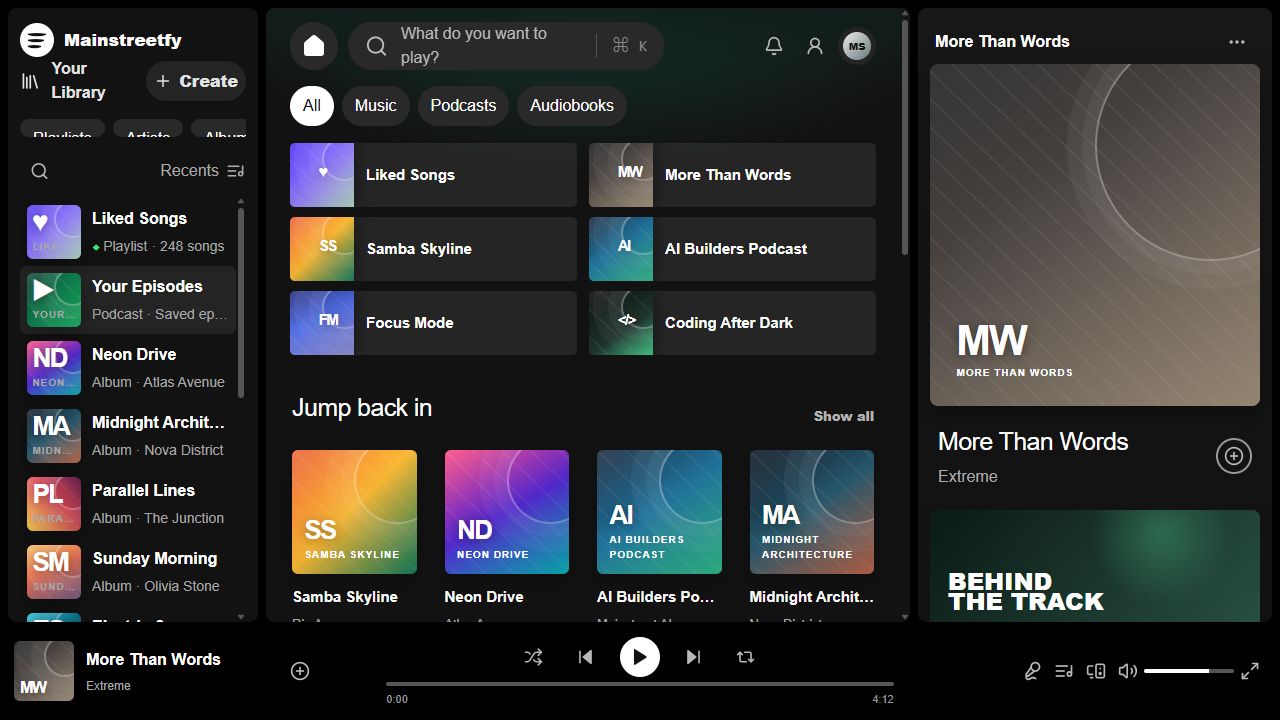
Task: Toggle shuffle mode
Action: [x=534, y=657]
